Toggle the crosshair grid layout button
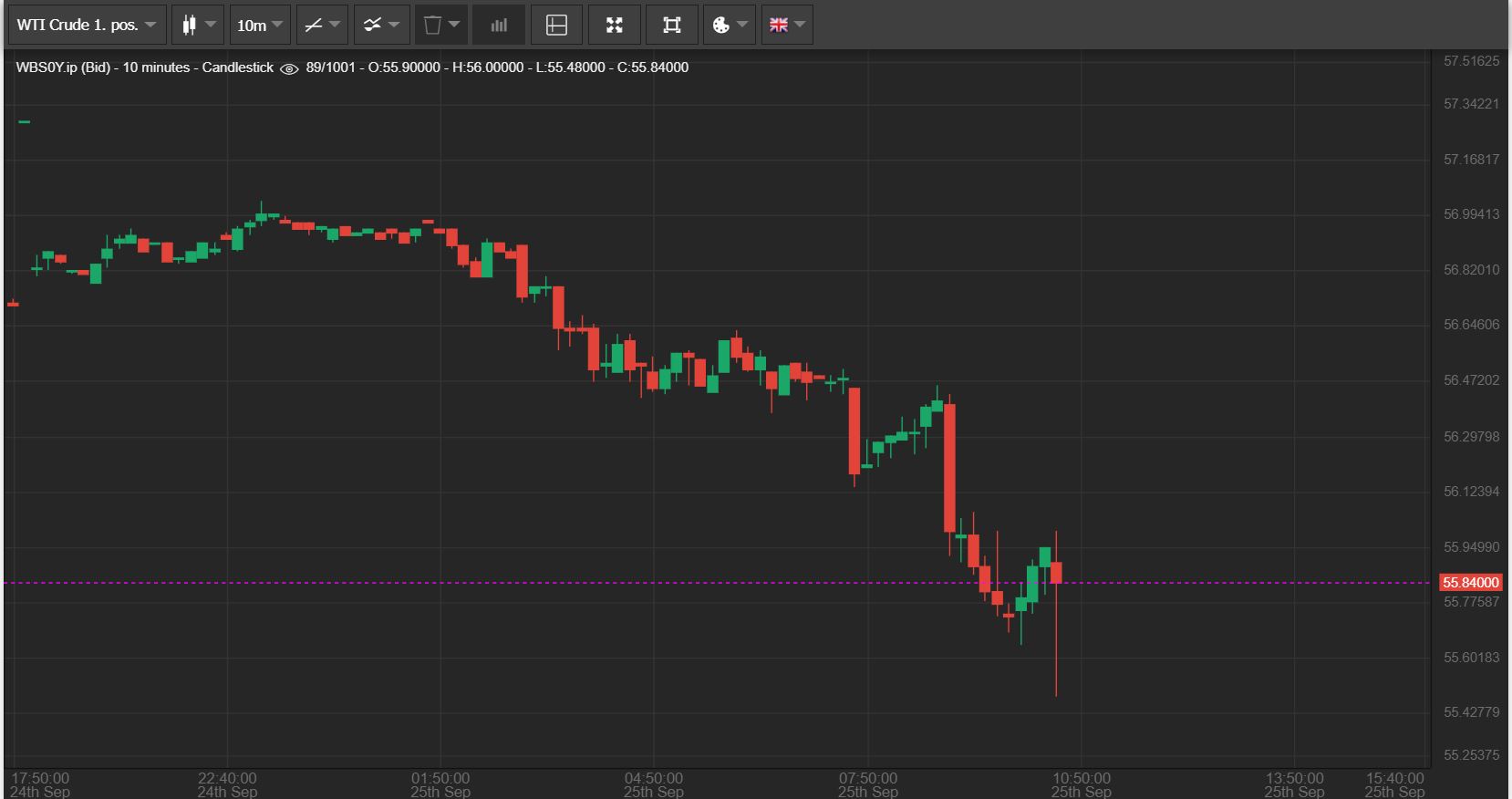 pos(556,25)
